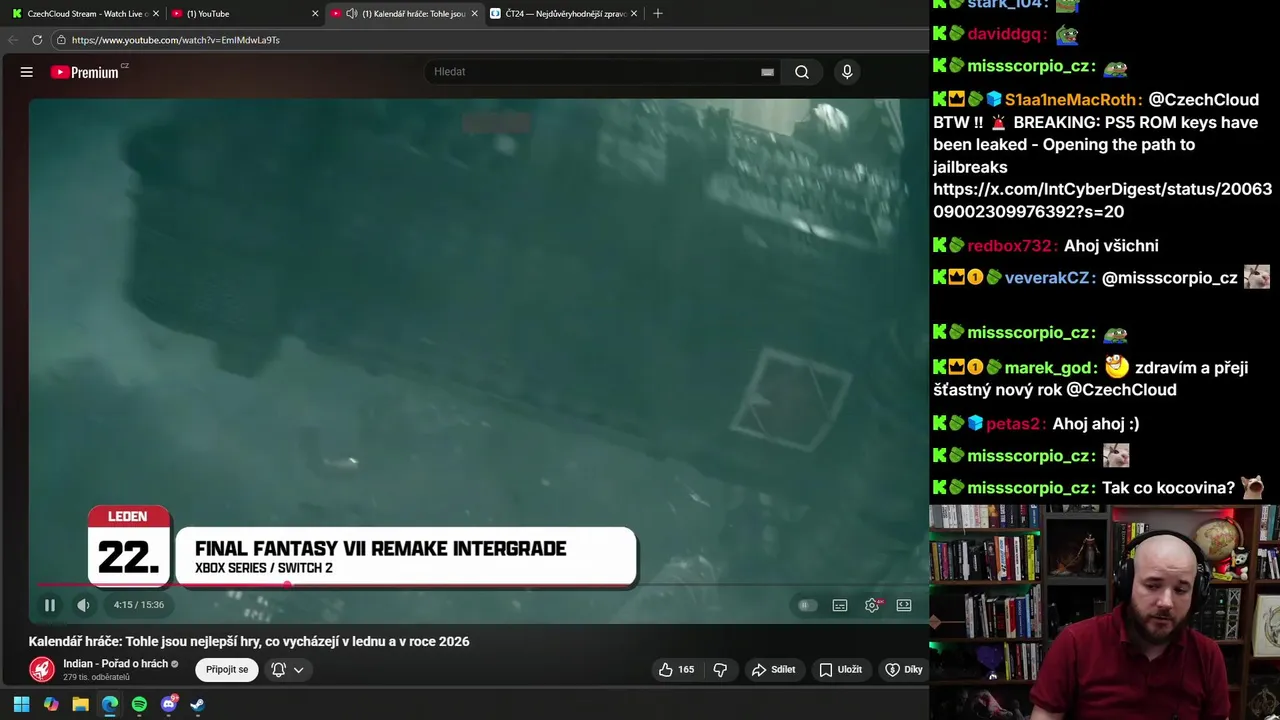1280x720 pixels.
Task: Open the Windows Start menu
Action: pyautogui.click(x=21, y=704)
